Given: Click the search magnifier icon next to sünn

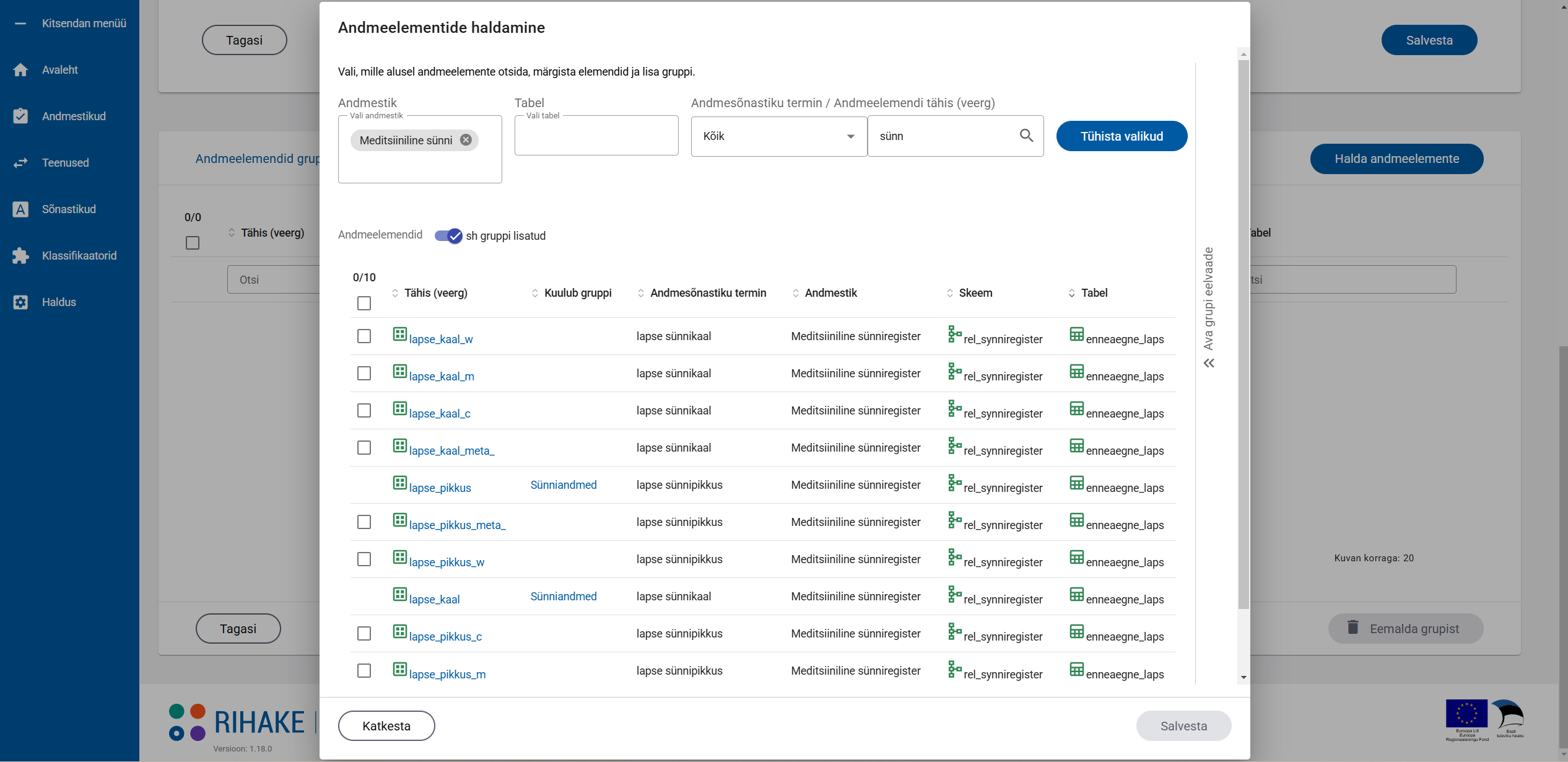Looking at the screenshot, I should 1026,136.
